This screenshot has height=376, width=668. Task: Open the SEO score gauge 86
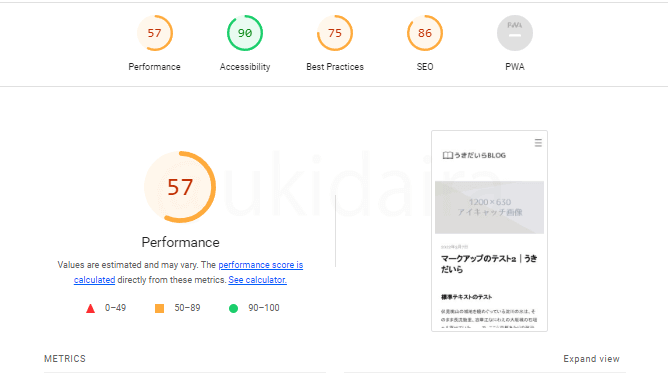(425, 33)
